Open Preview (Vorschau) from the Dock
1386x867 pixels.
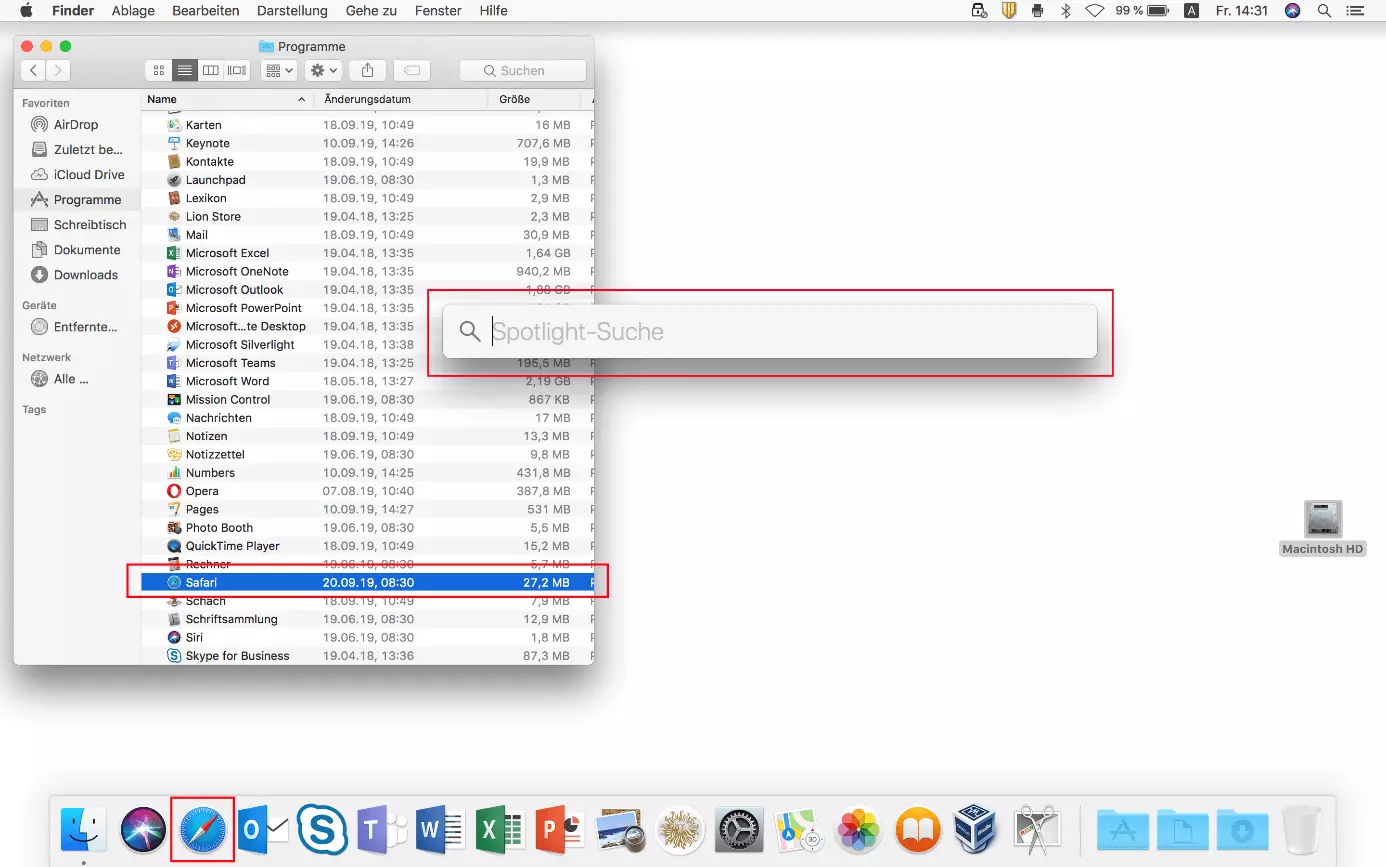click(x=620, y=829)
